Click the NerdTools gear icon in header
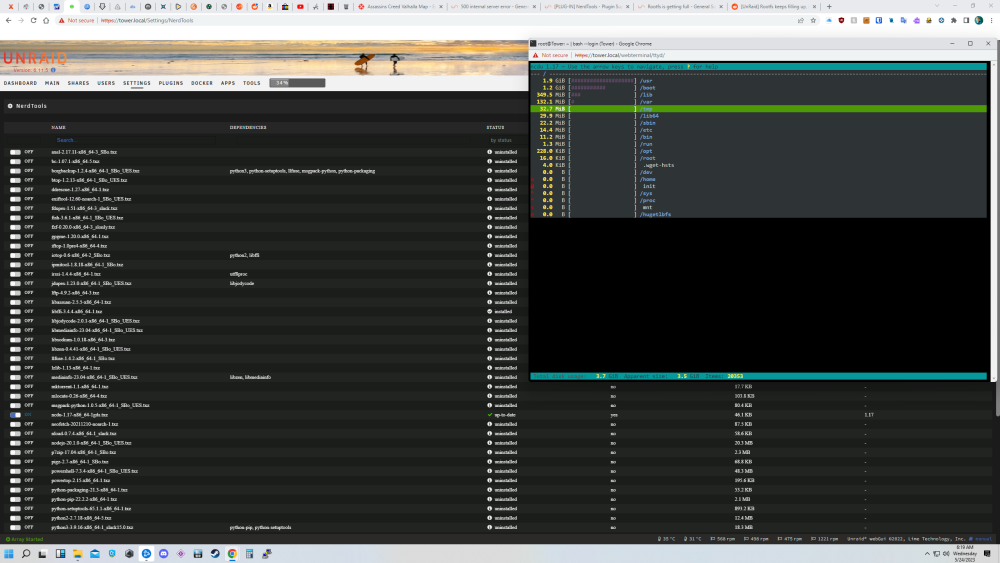 (x=10, y=106)
